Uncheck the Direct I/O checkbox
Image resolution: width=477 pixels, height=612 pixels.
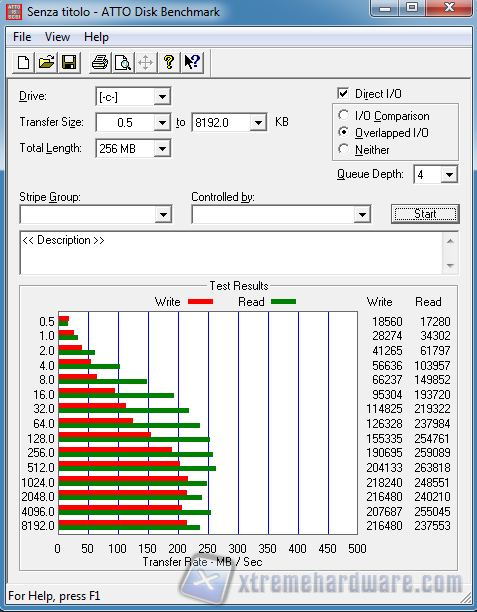tap(343, 94)
